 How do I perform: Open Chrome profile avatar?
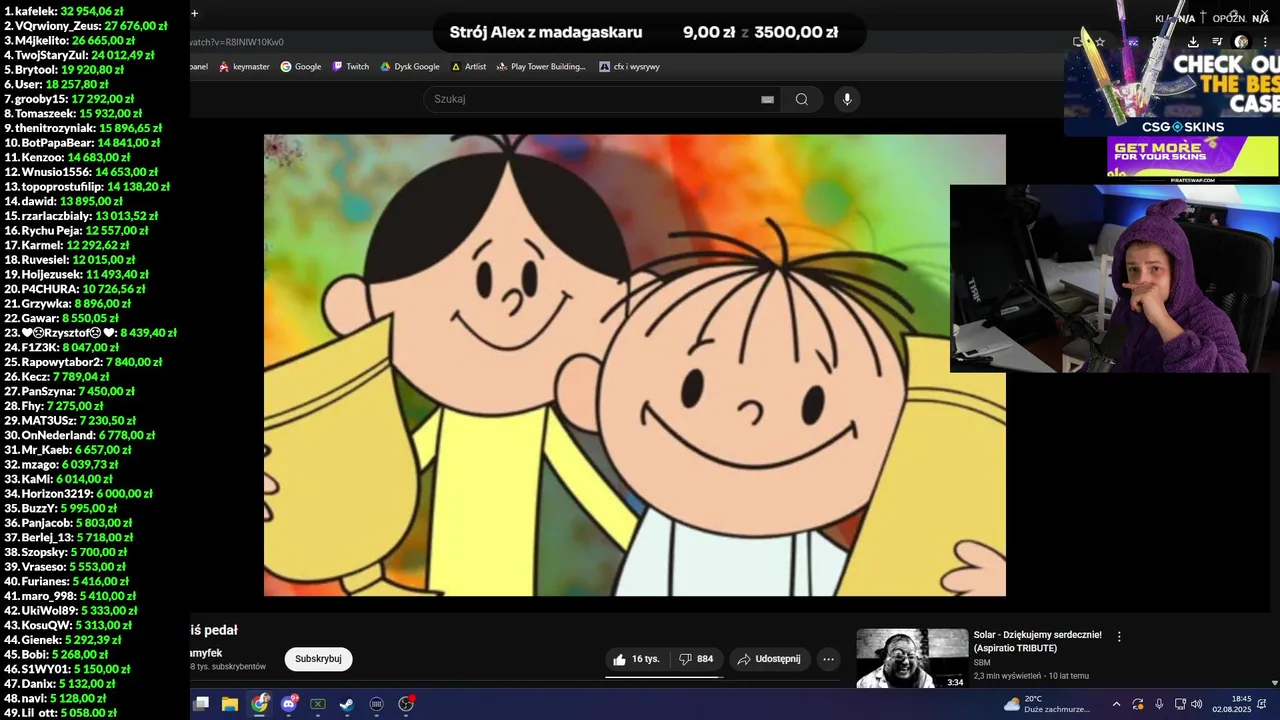(1241, 42)
